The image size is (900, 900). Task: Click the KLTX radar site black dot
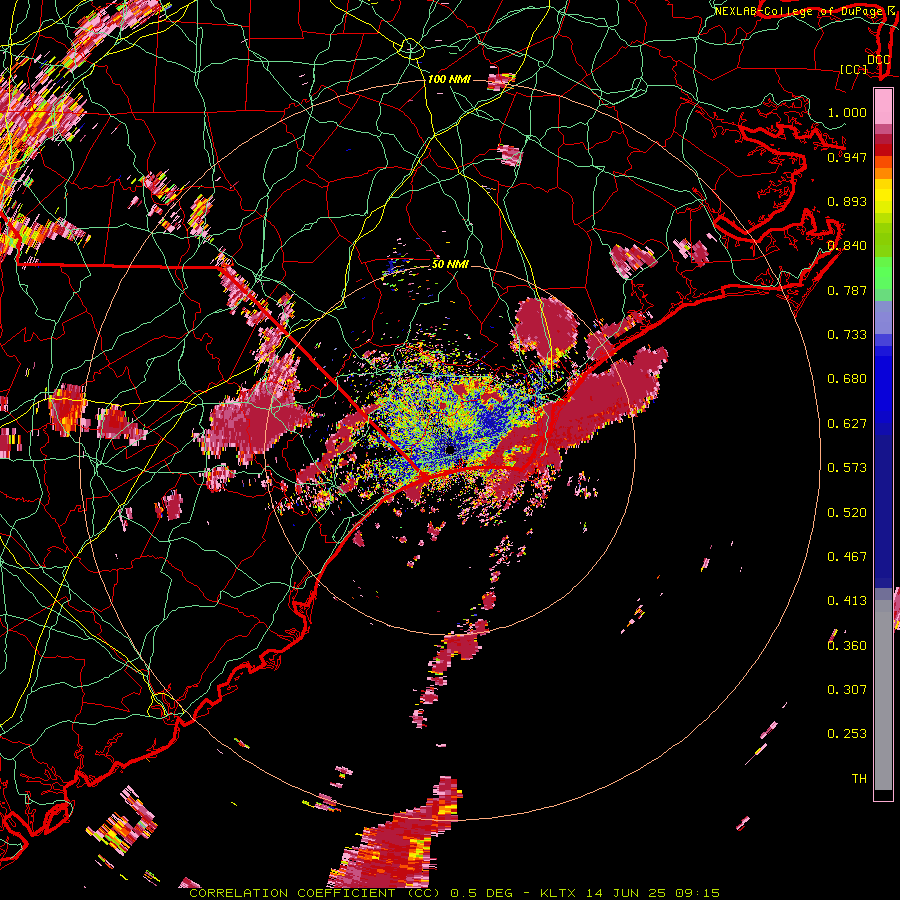pos(449,449)
